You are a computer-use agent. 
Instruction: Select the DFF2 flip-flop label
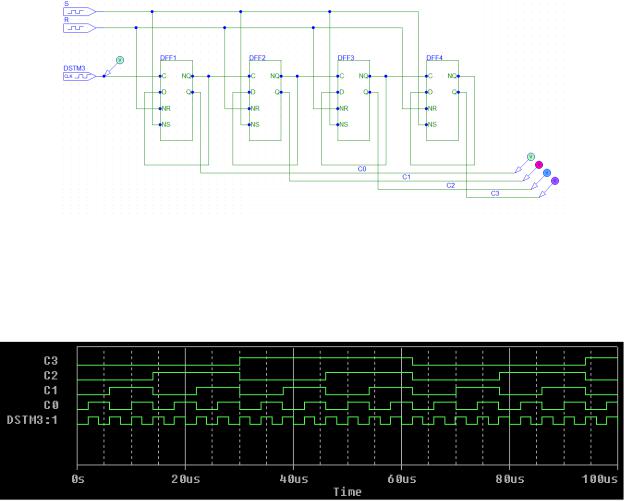[257, 58]
